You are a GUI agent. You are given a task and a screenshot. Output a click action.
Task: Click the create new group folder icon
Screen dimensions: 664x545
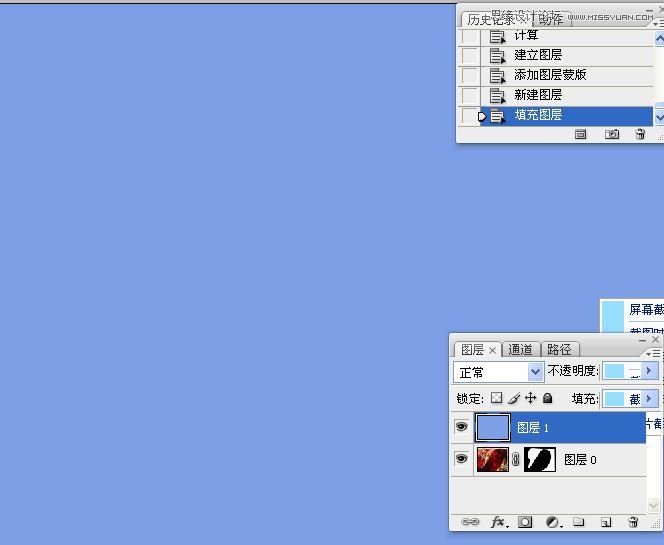pyautogui.click(x=578, y=522)
